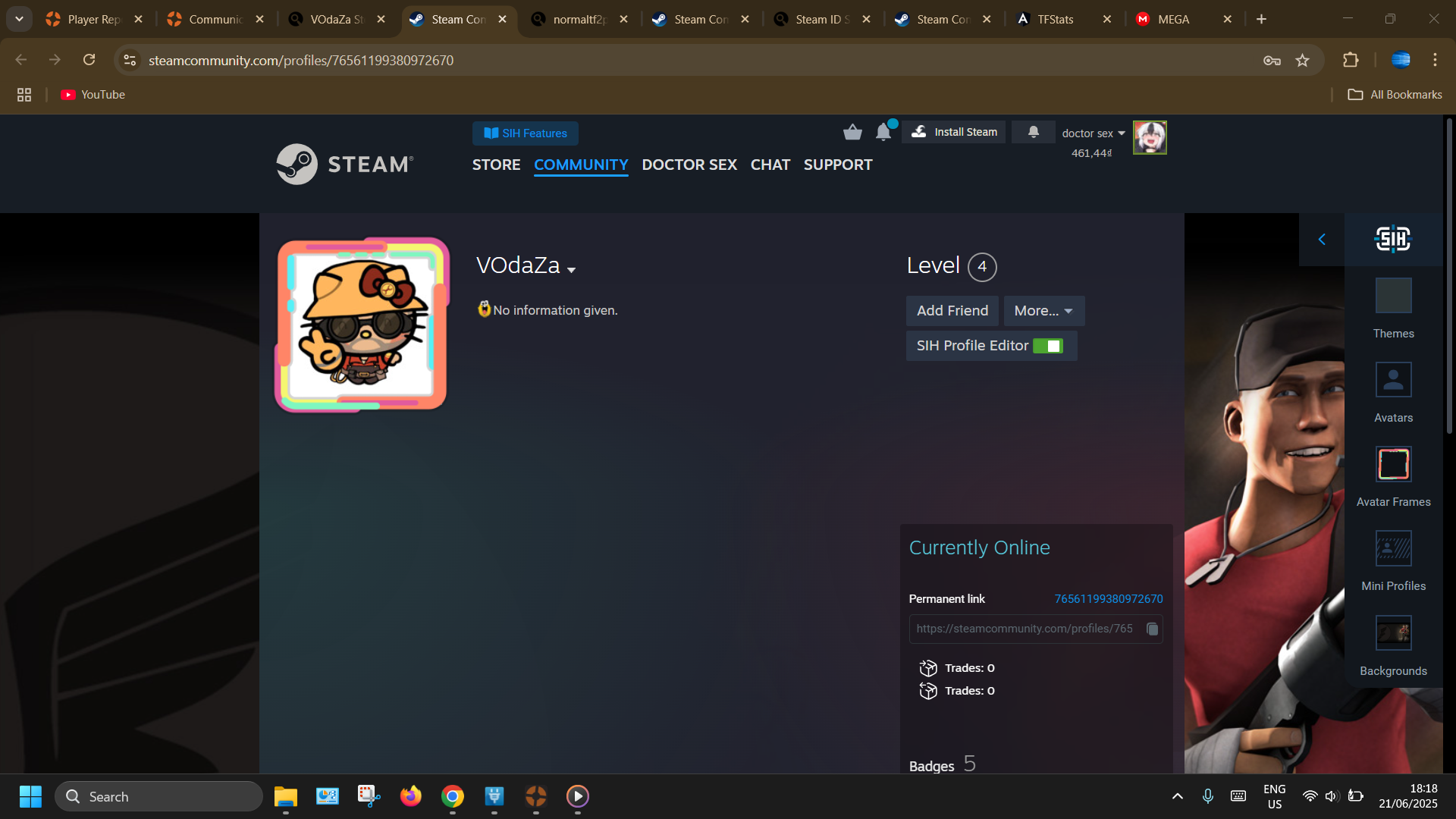Click the Level 4 badge
This screenshot has width=1456, height=819.
pyautogui.click(x=982, y=267)
